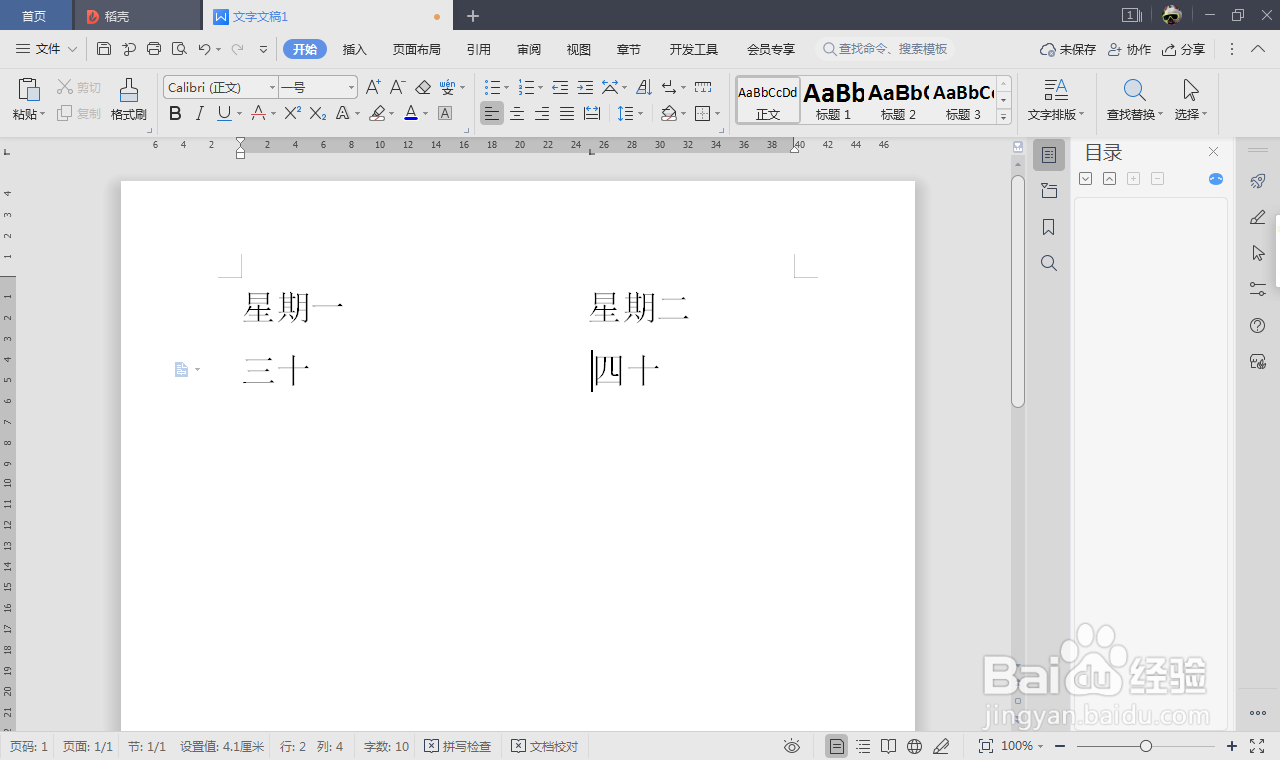The image size is (1280, 760).
Task: Click the 协作 collaborate button
Action: coord(1129,48)
